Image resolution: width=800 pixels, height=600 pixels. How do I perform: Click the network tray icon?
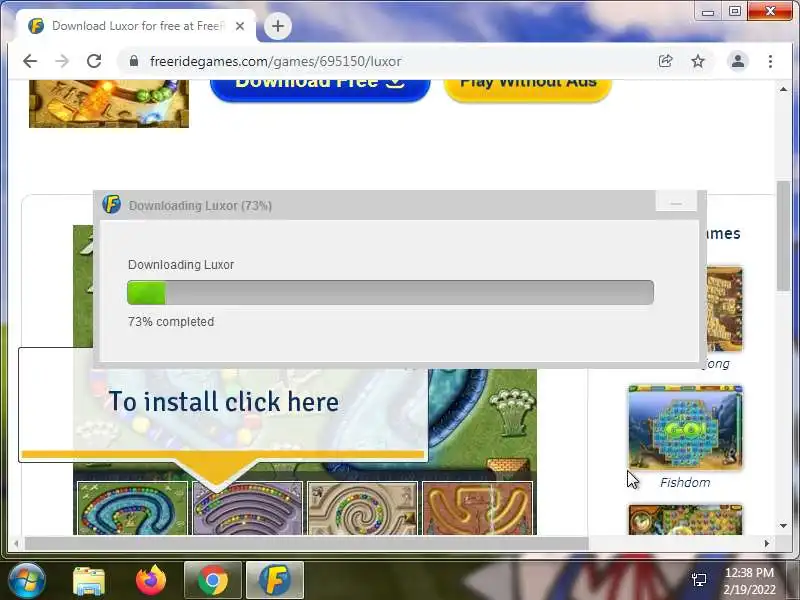(x=699, y=580)
